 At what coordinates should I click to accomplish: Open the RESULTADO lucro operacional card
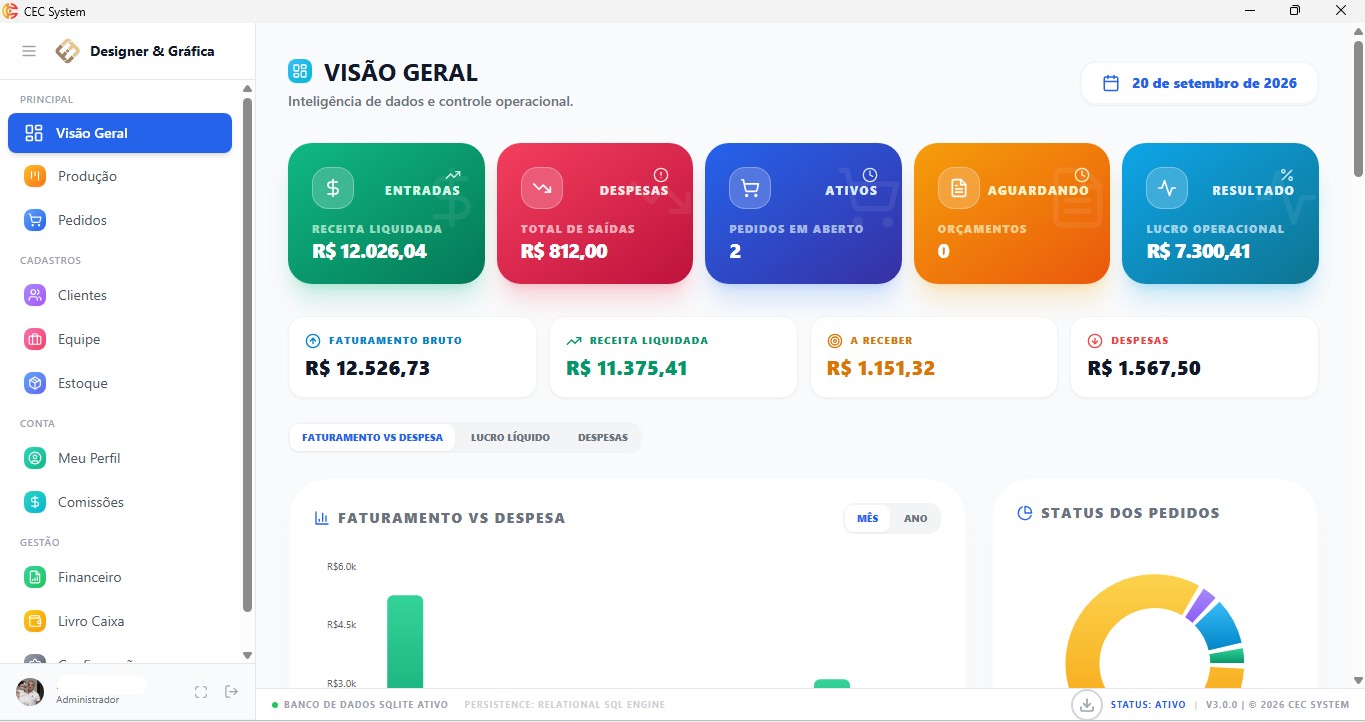(x=1220, y=213)
